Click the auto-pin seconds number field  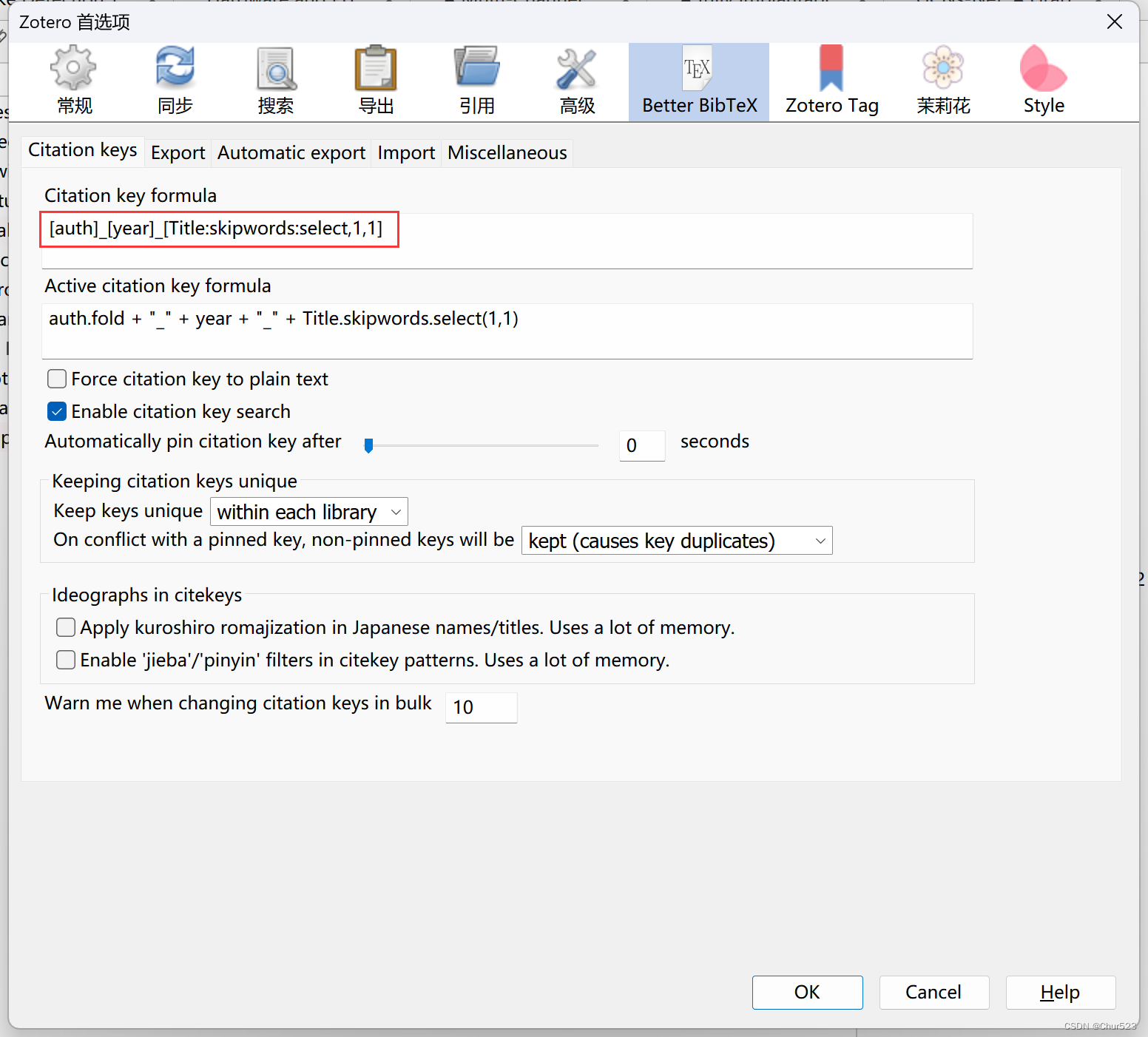pos(642,445)
